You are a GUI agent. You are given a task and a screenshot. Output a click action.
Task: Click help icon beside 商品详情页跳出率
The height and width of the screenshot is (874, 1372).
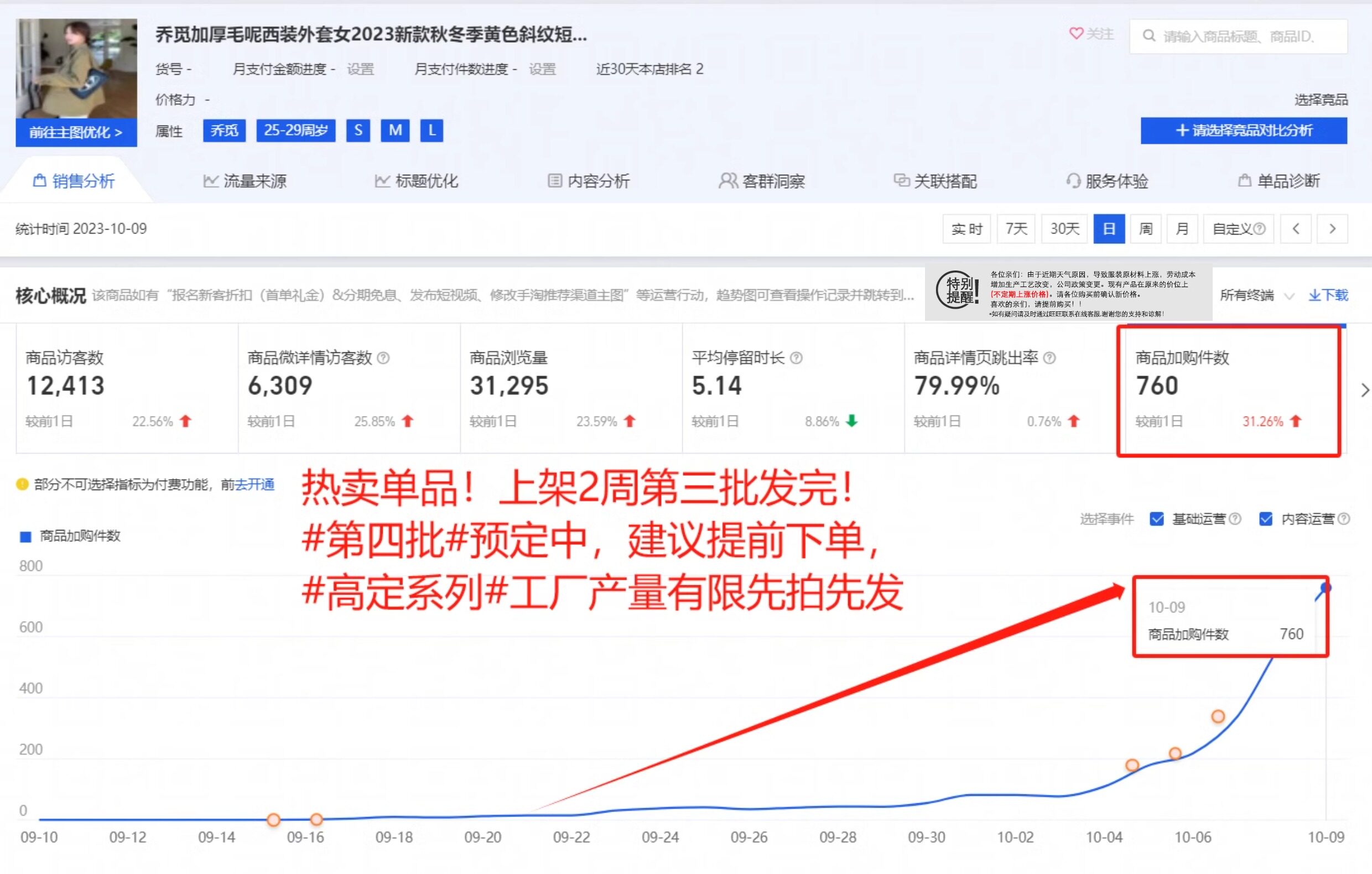(1049, 358)
